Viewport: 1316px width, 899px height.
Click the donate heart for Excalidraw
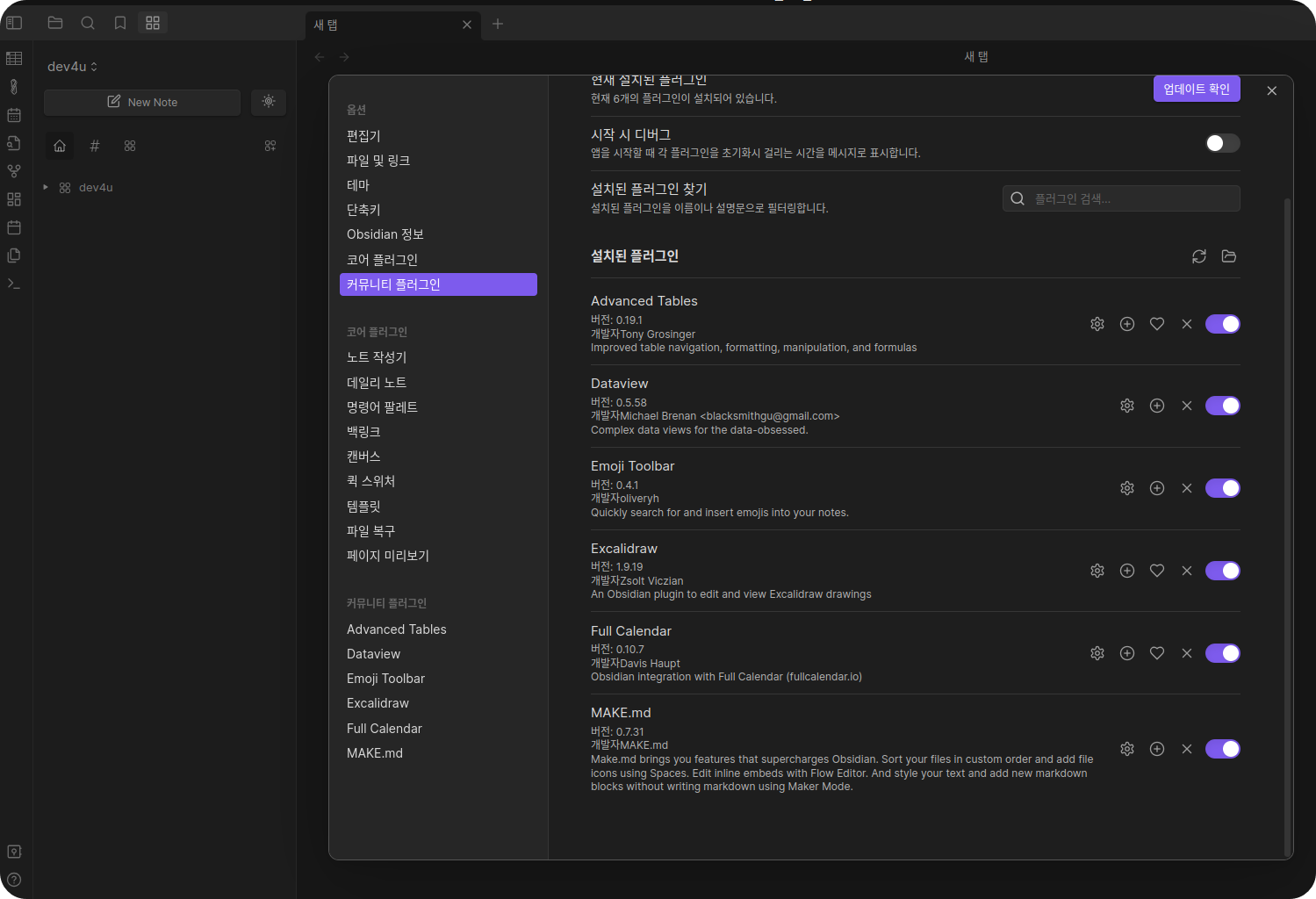(x=1157, y=571)
